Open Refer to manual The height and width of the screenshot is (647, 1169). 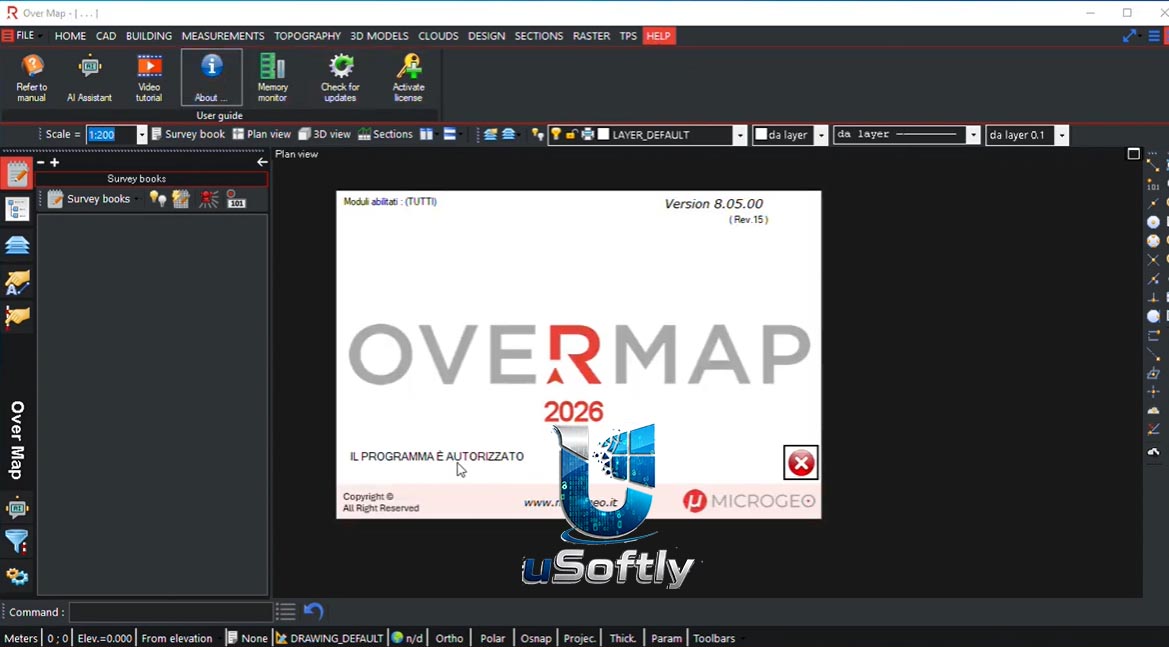tap(31, 78)
